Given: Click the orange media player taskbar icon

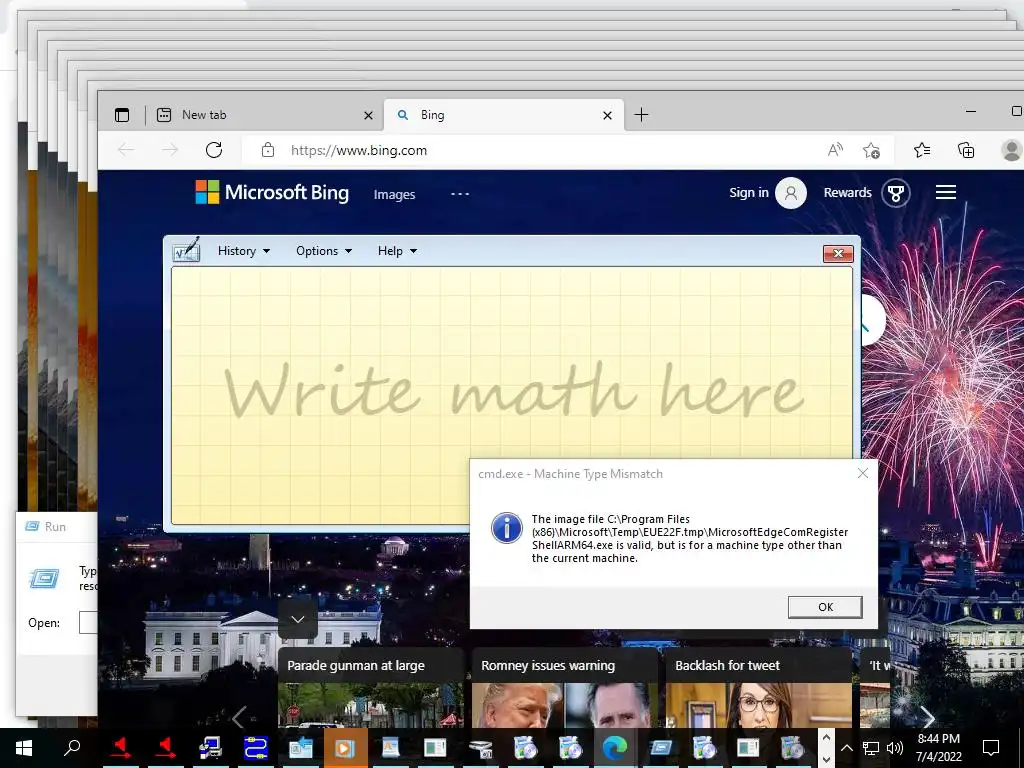Looking at the screenshot, I should [x=345, y=748].
